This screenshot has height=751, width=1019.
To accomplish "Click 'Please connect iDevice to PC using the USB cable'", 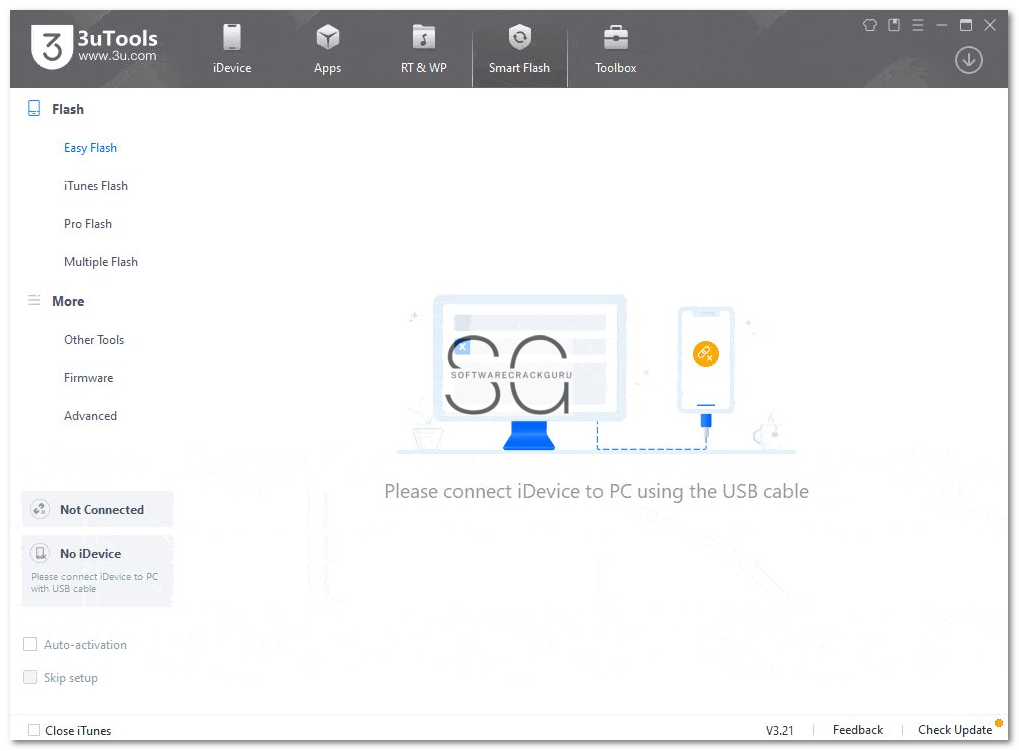I will click(x=597, y=492).
